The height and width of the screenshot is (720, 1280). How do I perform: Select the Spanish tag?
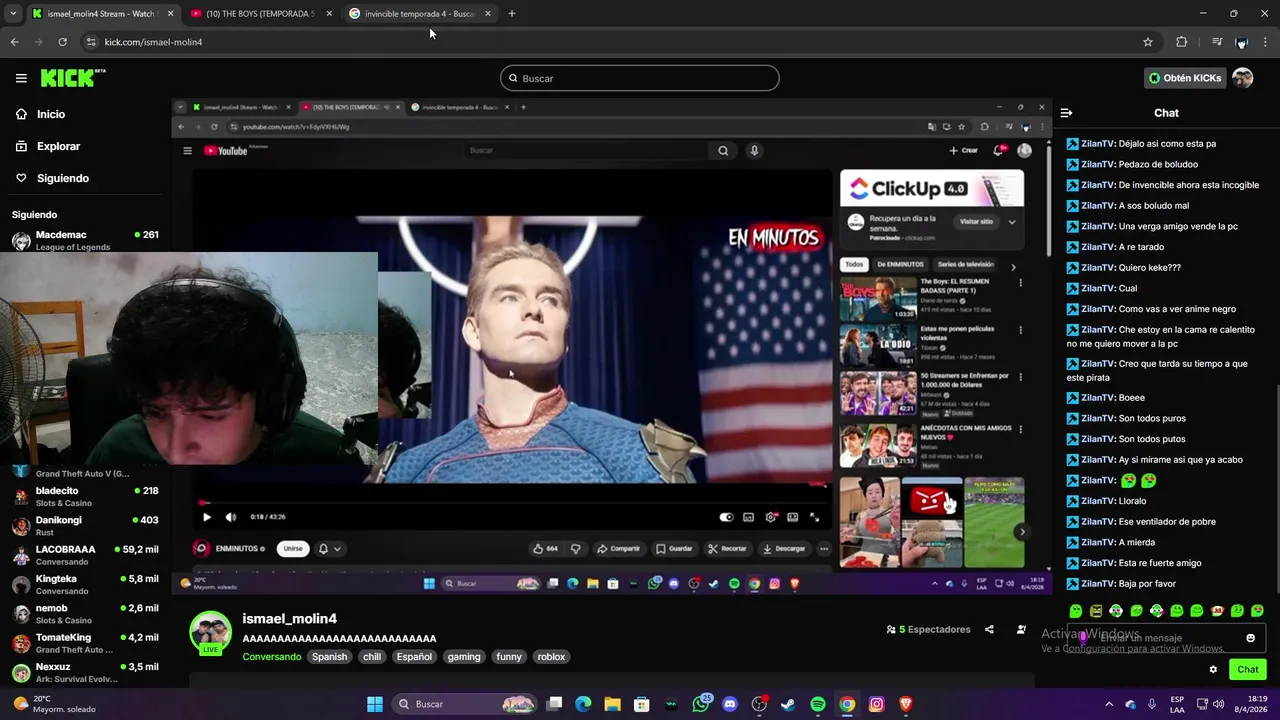click(x=329, y=657)
